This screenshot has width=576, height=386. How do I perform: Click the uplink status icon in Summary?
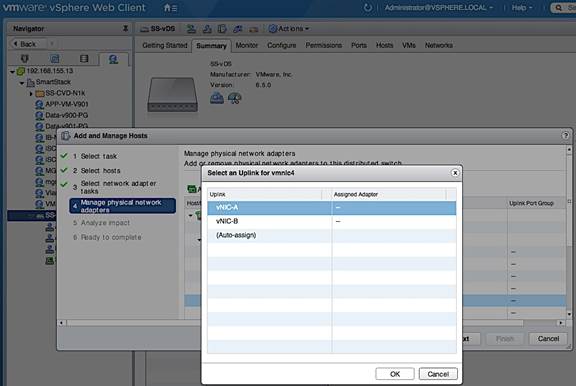(x=217, y=98)
